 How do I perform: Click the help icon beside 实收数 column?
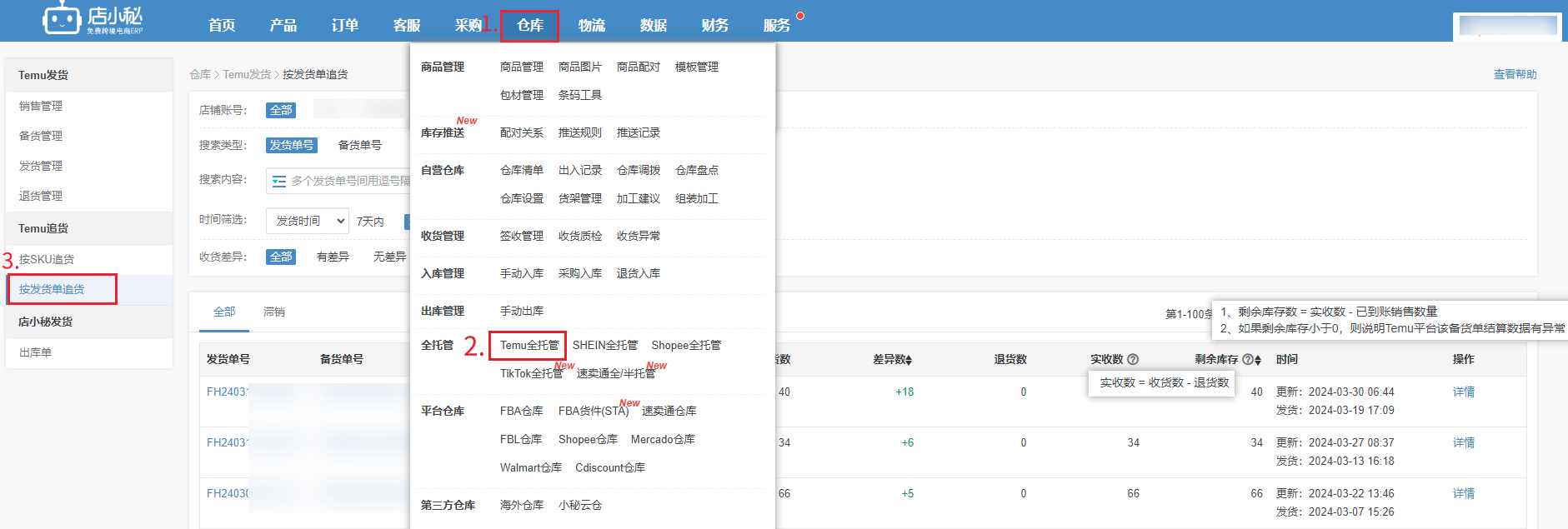tap(1133, 360)
